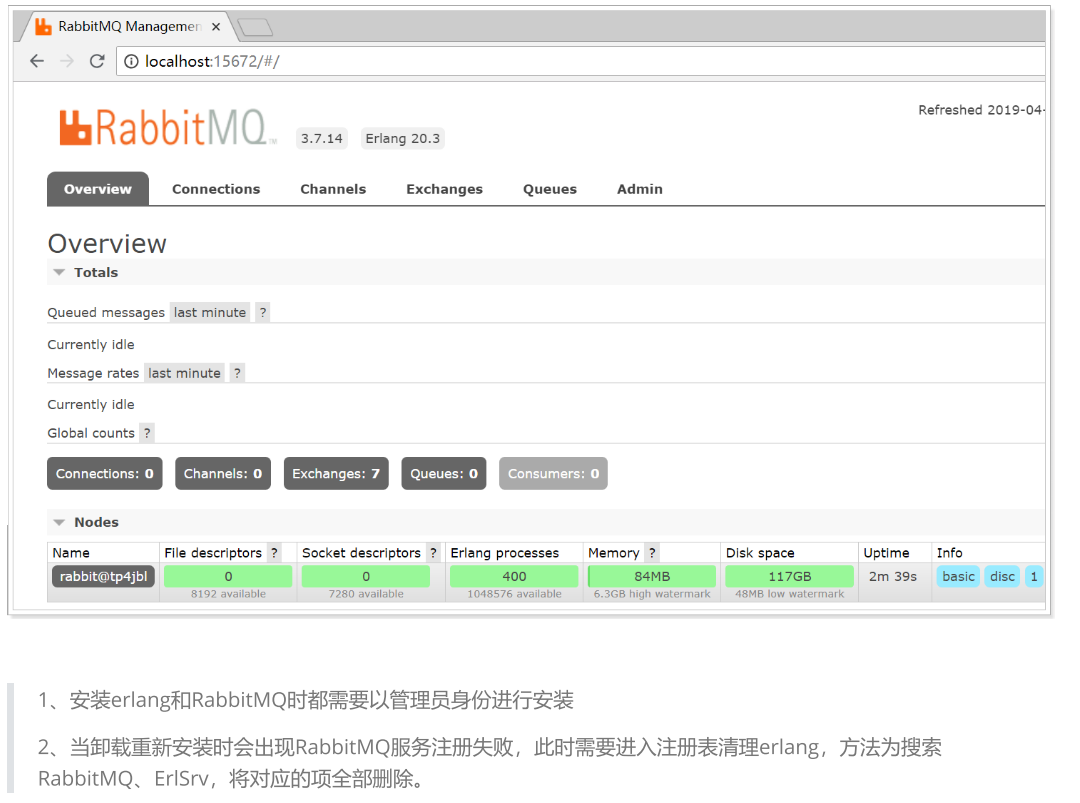Change Message rates last minute range
The width and height of the screenshot is (1080, 803).
184,373
